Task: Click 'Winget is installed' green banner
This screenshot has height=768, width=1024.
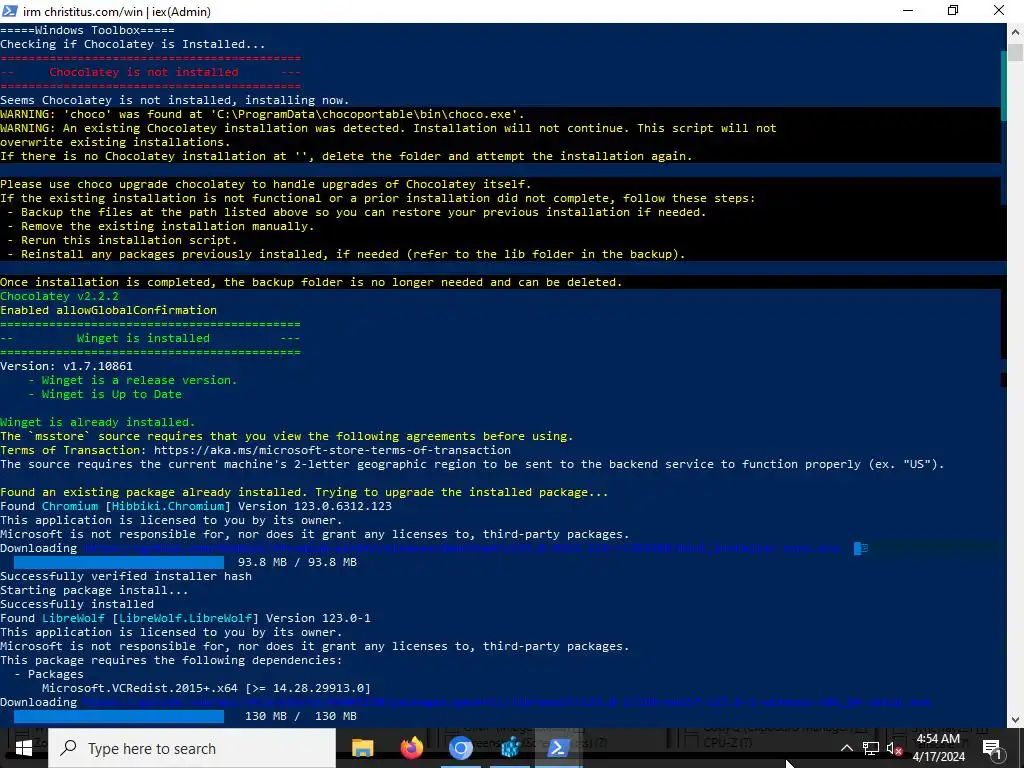Action: click(143, 338)
